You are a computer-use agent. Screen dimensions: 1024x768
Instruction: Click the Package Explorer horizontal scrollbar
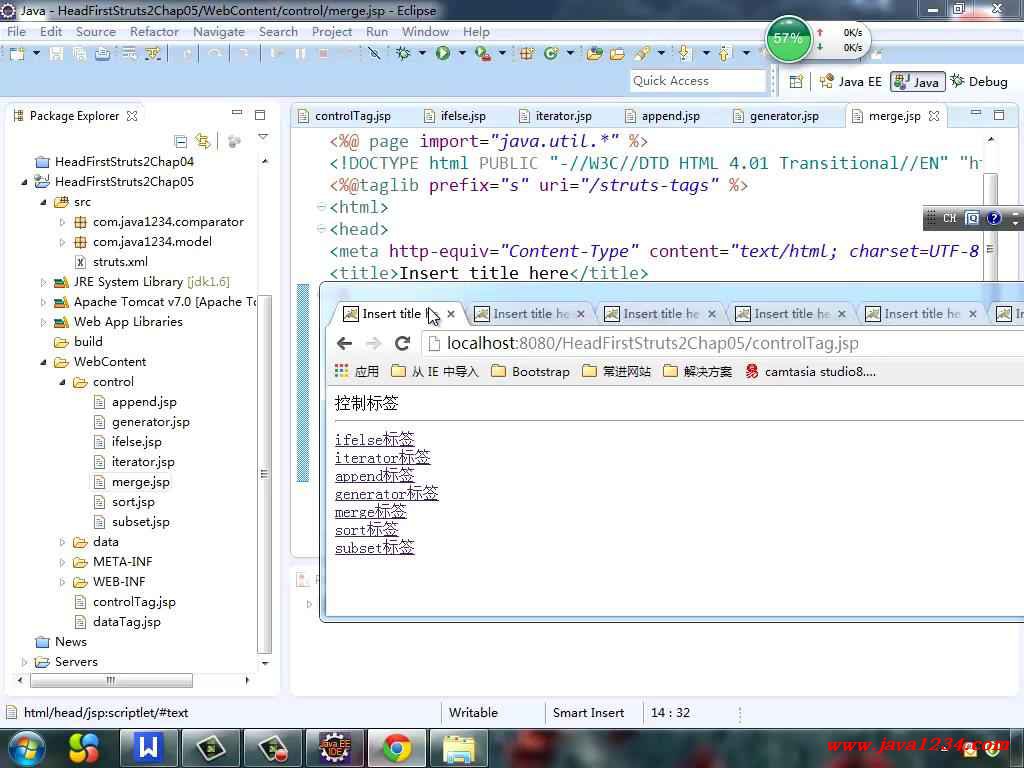[110, 680]
